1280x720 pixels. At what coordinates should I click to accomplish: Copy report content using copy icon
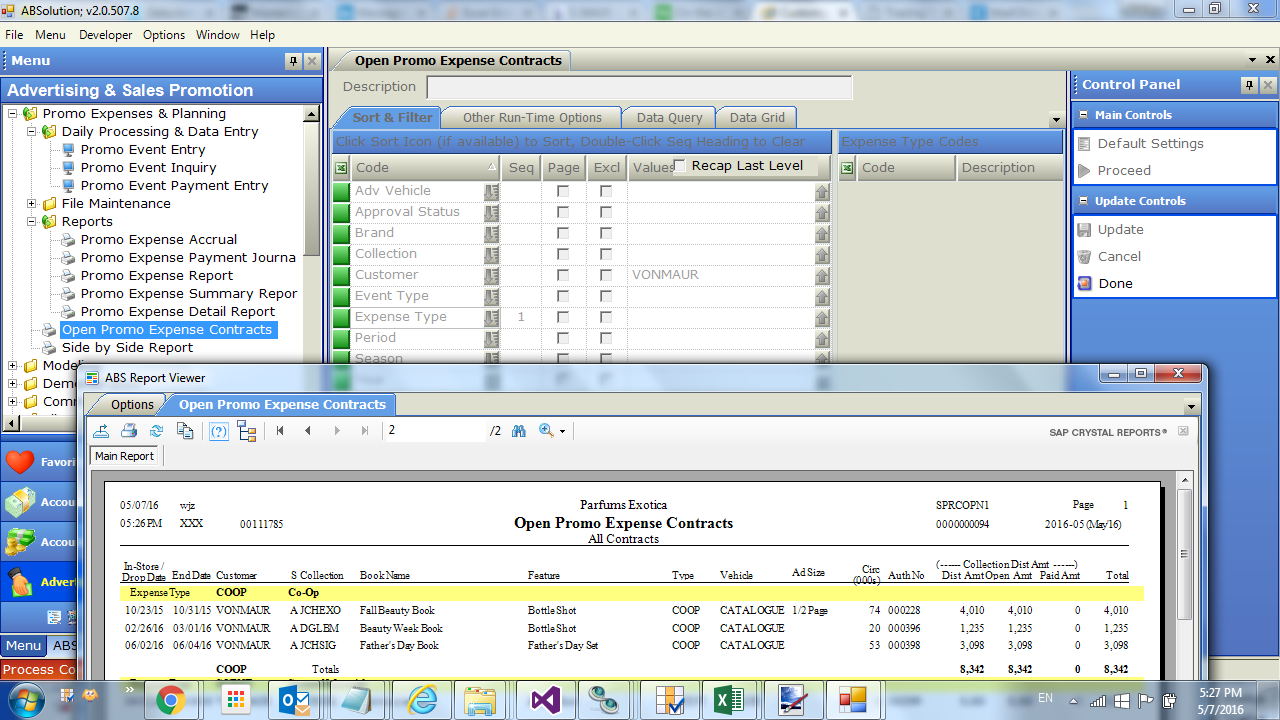[x=185, y=431]
